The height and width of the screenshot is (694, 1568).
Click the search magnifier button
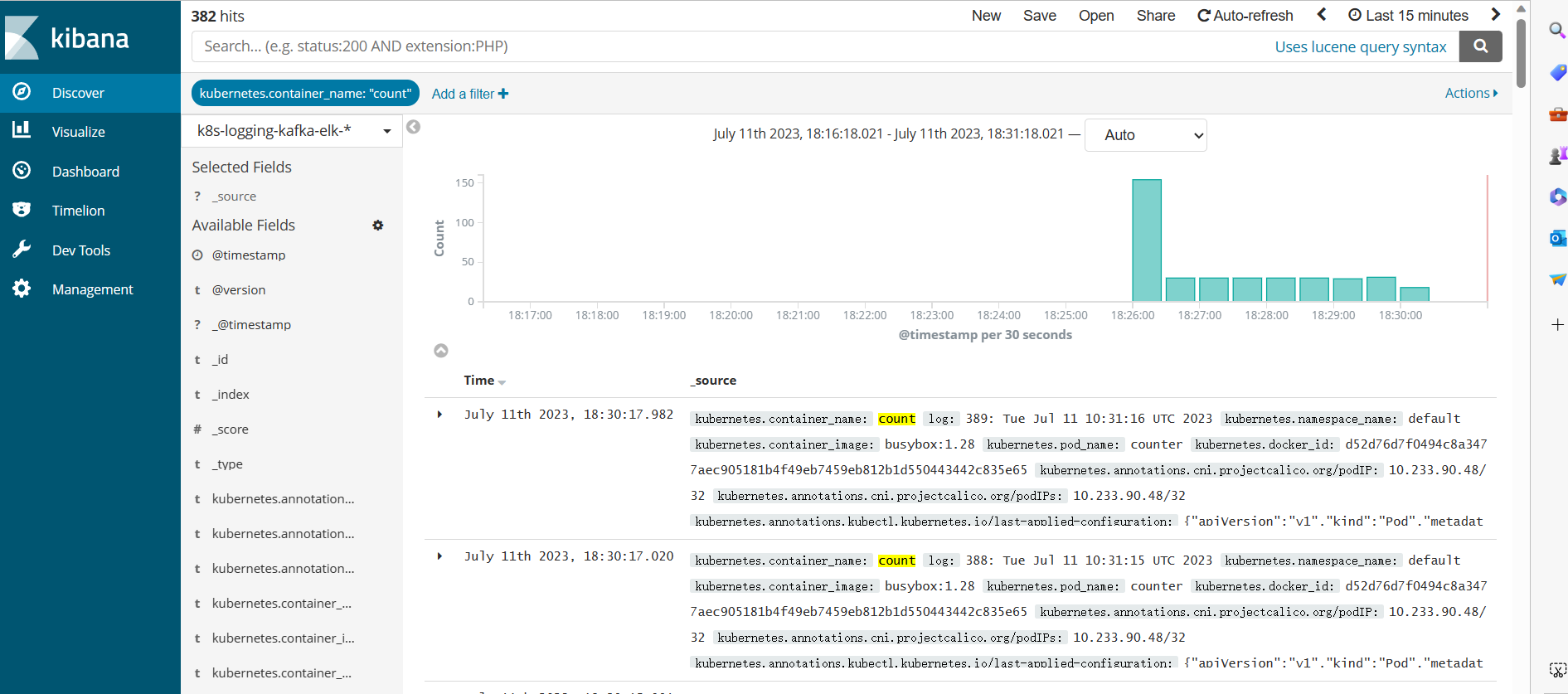(x=1481, y=46)
